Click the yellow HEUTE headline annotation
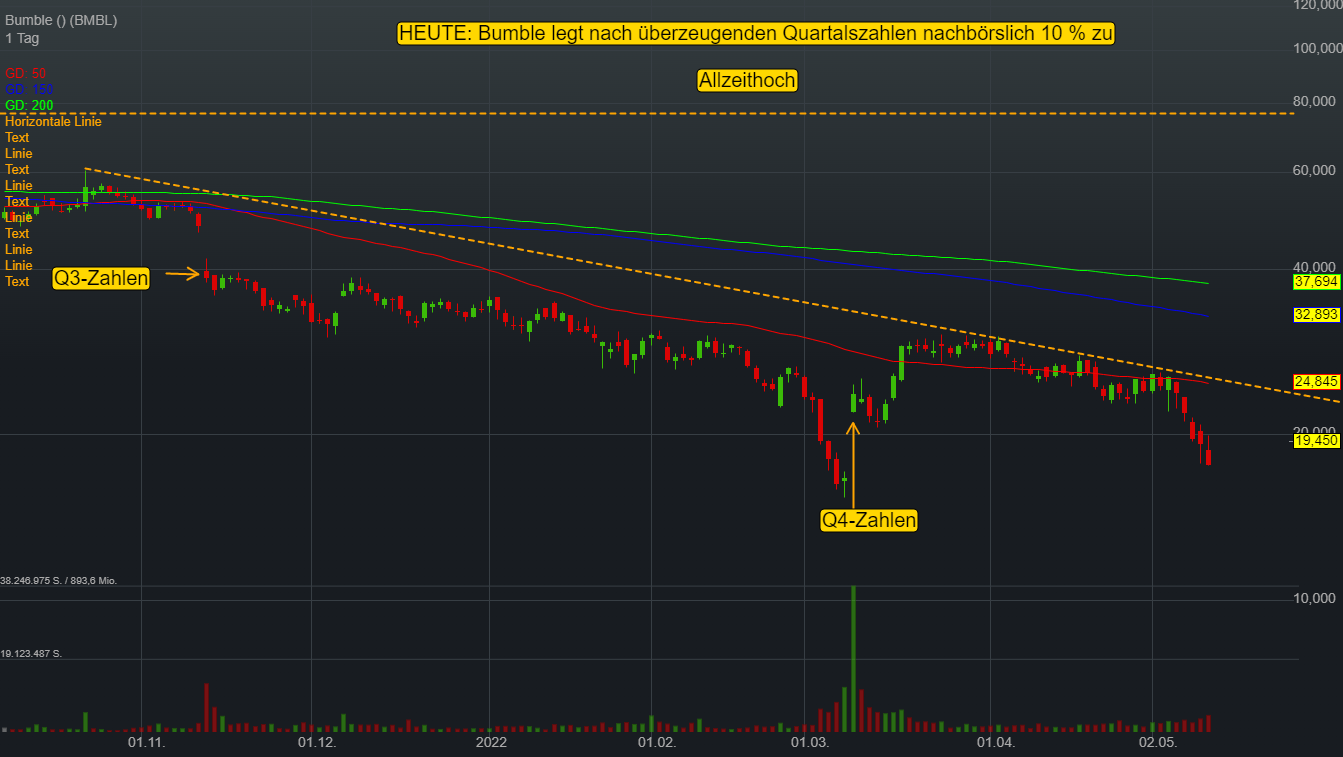 pyautogui.click(x=756, y=33)
